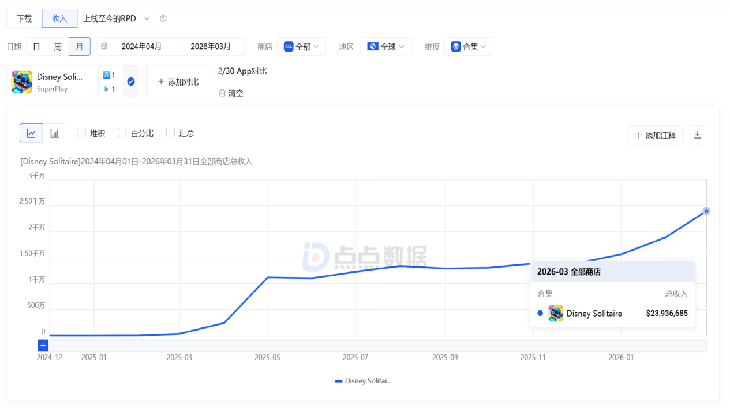
Task: Click the 清空 clear icon
Action: pos(222,93)
